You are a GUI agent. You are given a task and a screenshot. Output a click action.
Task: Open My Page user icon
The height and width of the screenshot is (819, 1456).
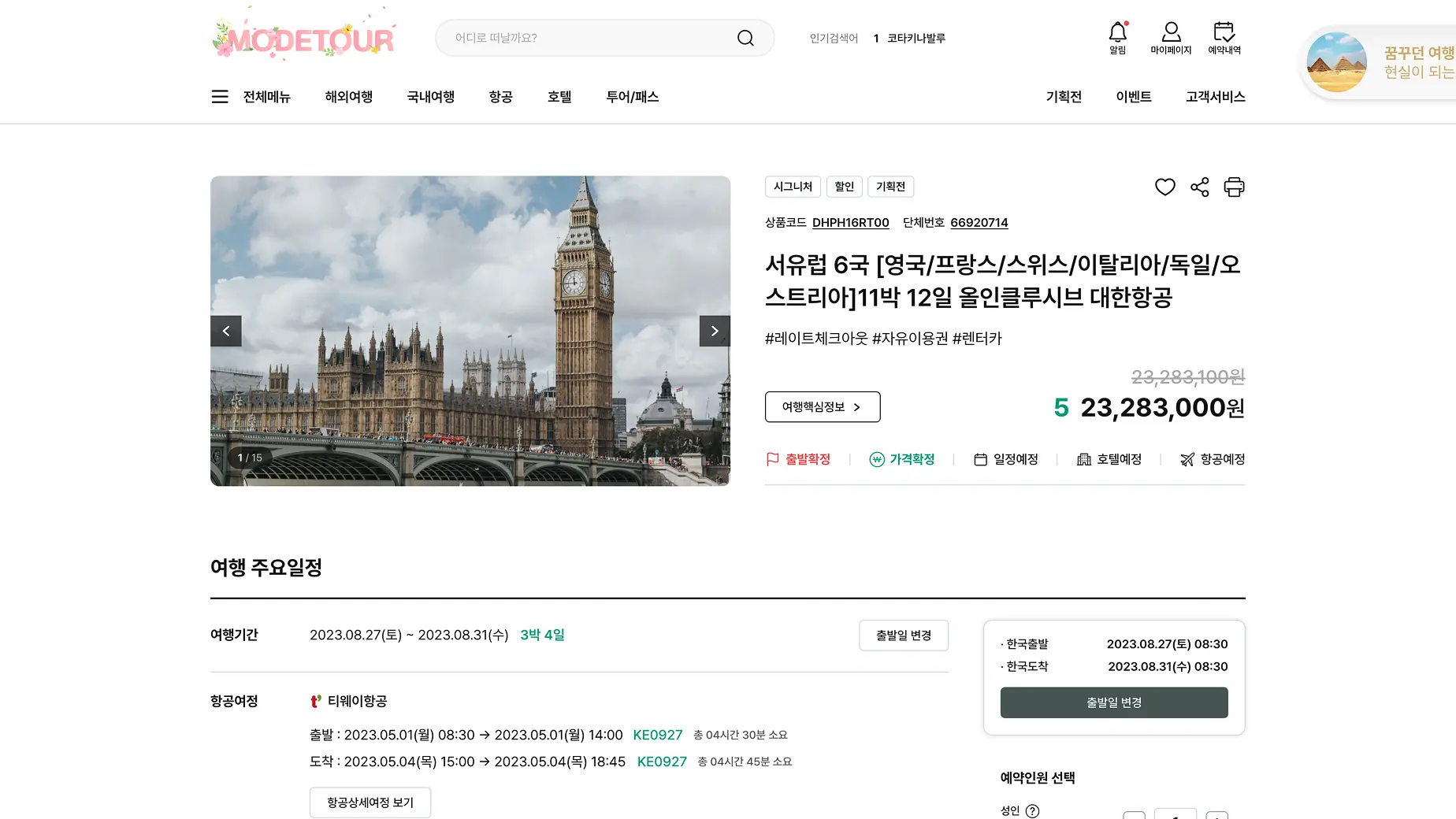pyautogui.click(x=1171, y=33)
